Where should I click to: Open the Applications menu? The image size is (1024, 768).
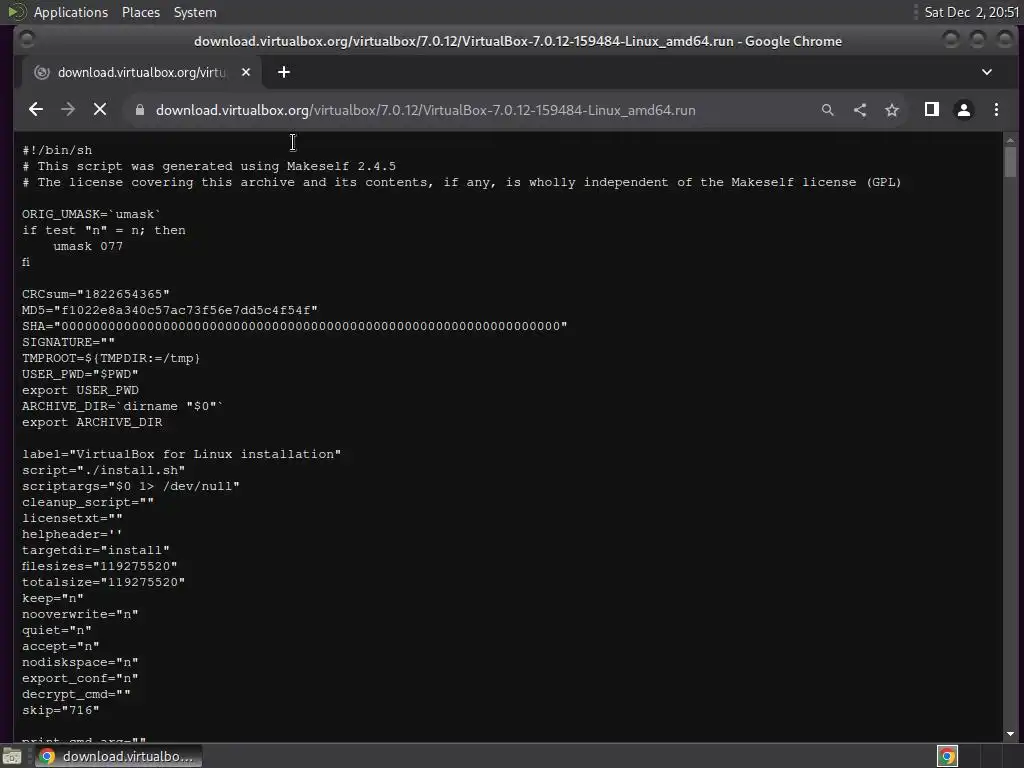pos(71,12)
